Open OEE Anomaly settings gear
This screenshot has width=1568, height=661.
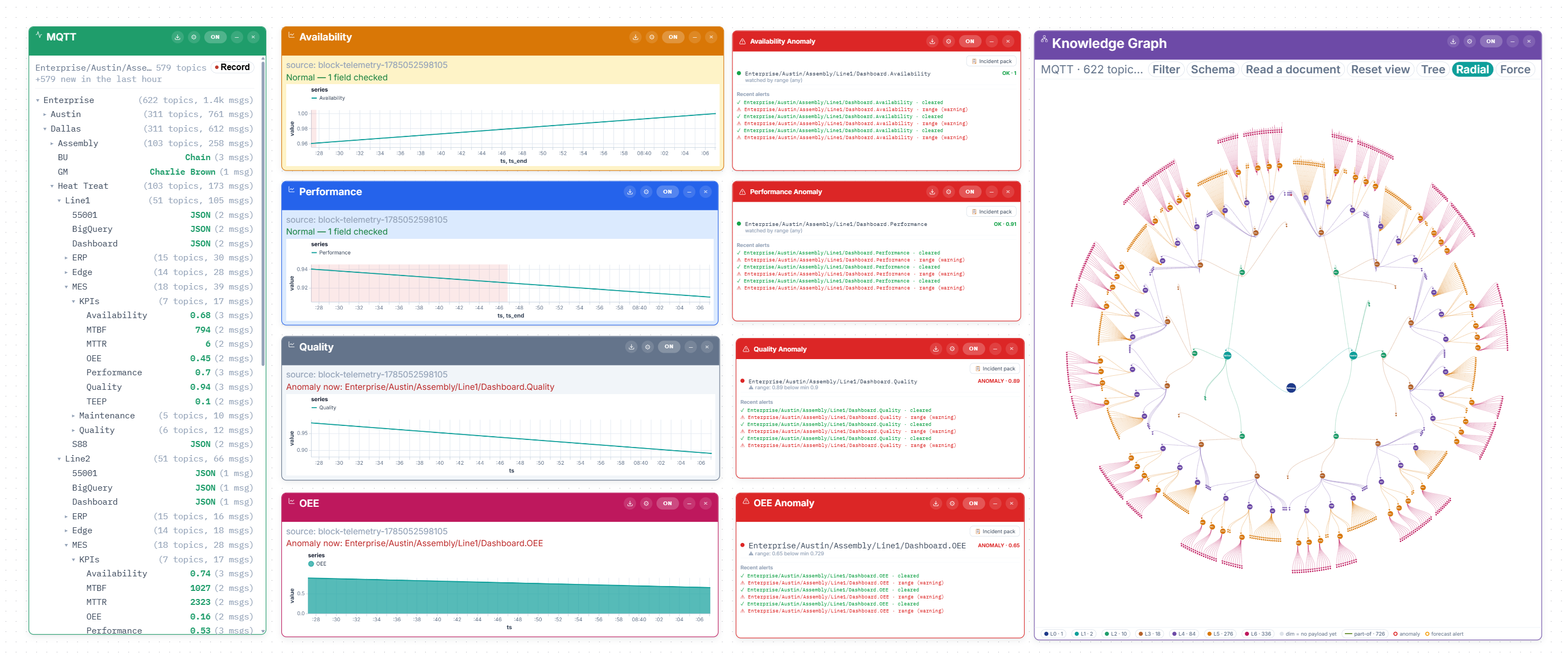[952, 504]
